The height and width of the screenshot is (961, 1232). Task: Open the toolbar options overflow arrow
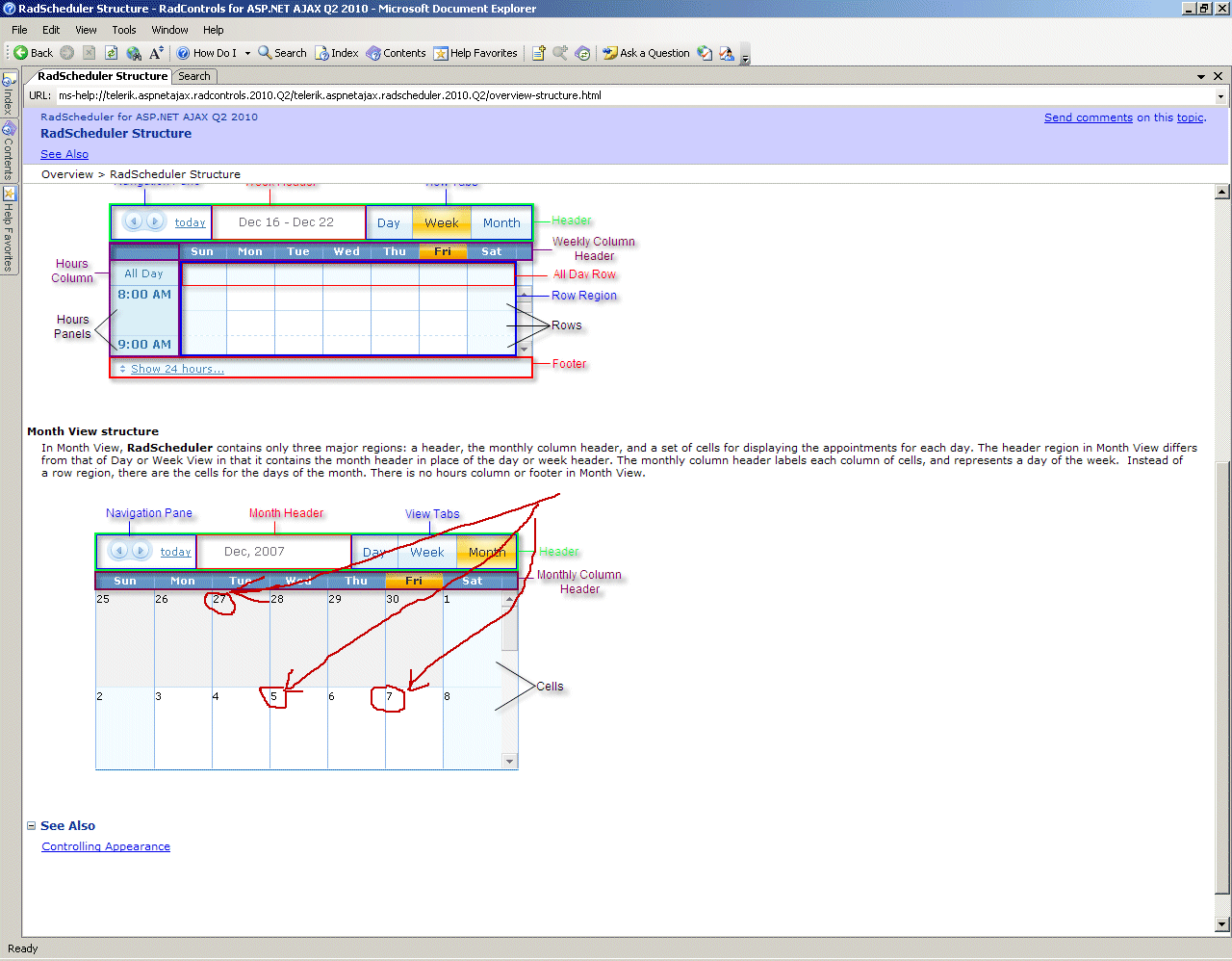pos(745,56)
